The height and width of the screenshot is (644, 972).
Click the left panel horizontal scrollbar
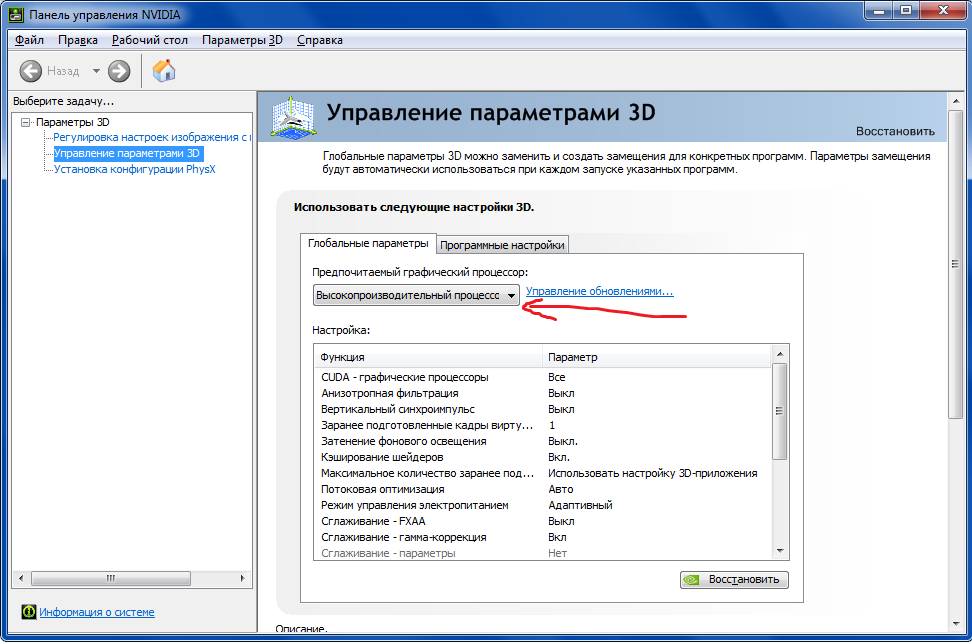(130, 579)
